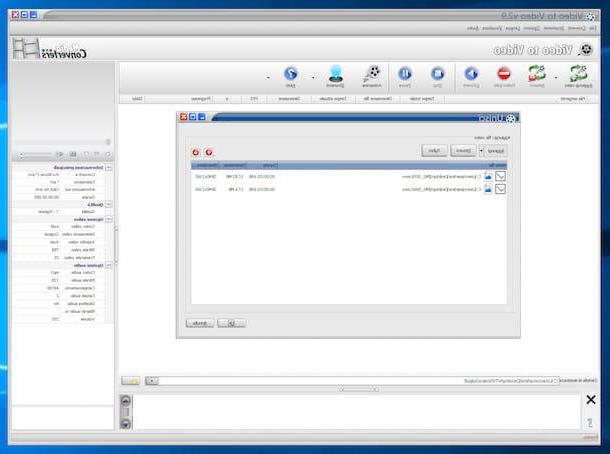The height and width of the screenshot is (454, 610).
Task: Open the Strumenti tools toolbar icon
Action: click(x=336, y=73)
